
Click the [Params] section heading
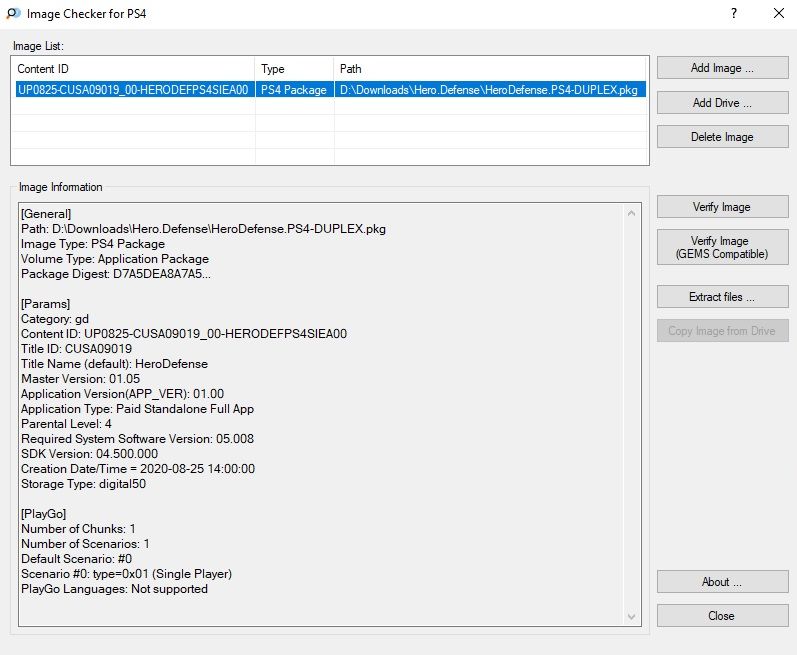(45, 304)
